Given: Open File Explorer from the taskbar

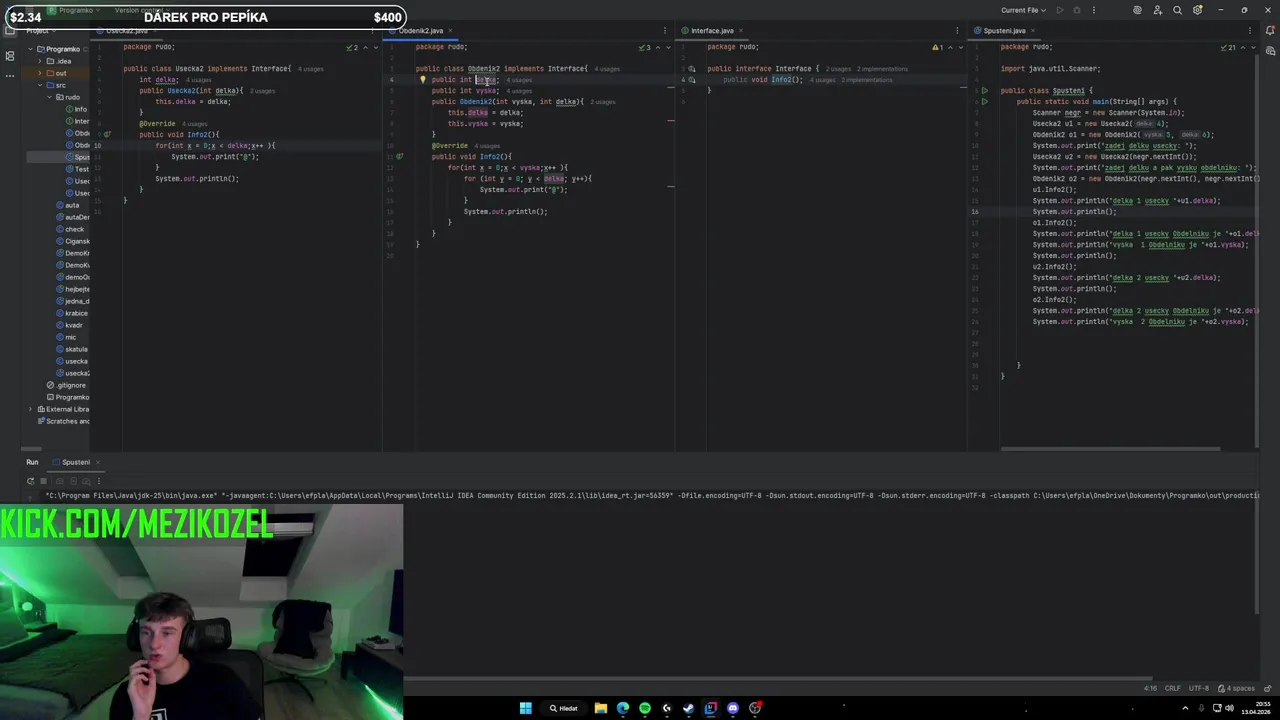Looking at the screenshot, I should pyautogui.click(x=601, y=708).
